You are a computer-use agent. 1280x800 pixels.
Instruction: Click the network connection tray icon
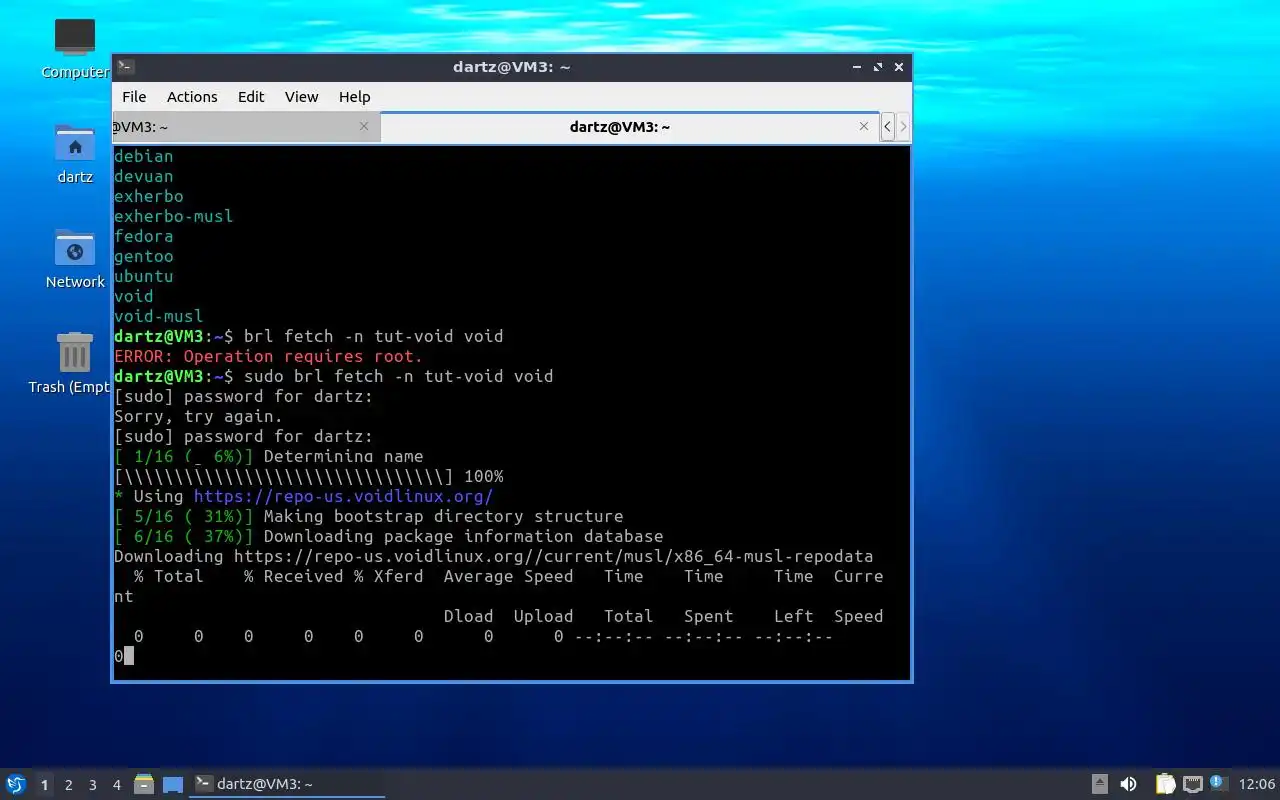(x=1193, y=784)
